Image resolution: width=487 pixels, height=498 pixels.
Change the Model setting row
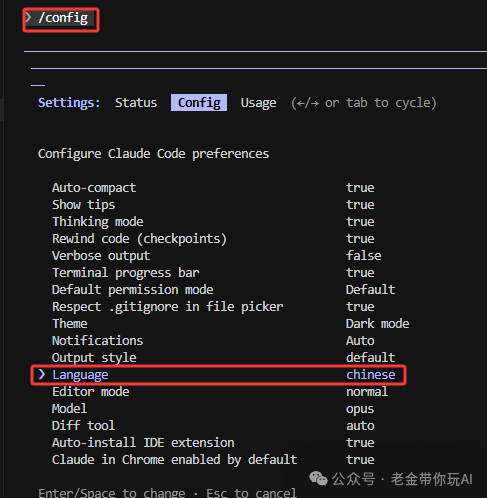[x=213, y=409]
